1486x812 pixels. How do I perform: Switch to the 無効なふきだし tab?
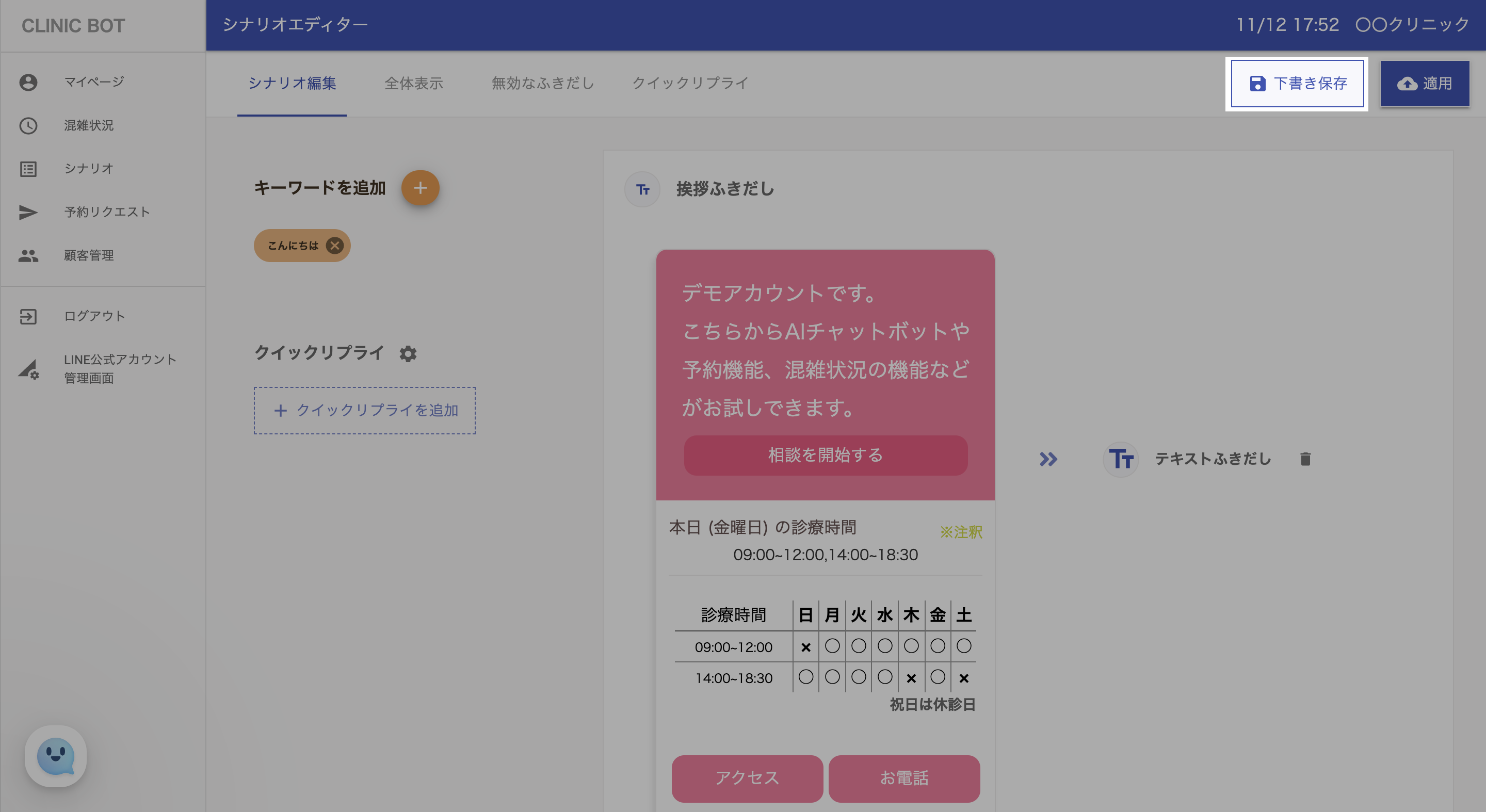click(542, 83)
